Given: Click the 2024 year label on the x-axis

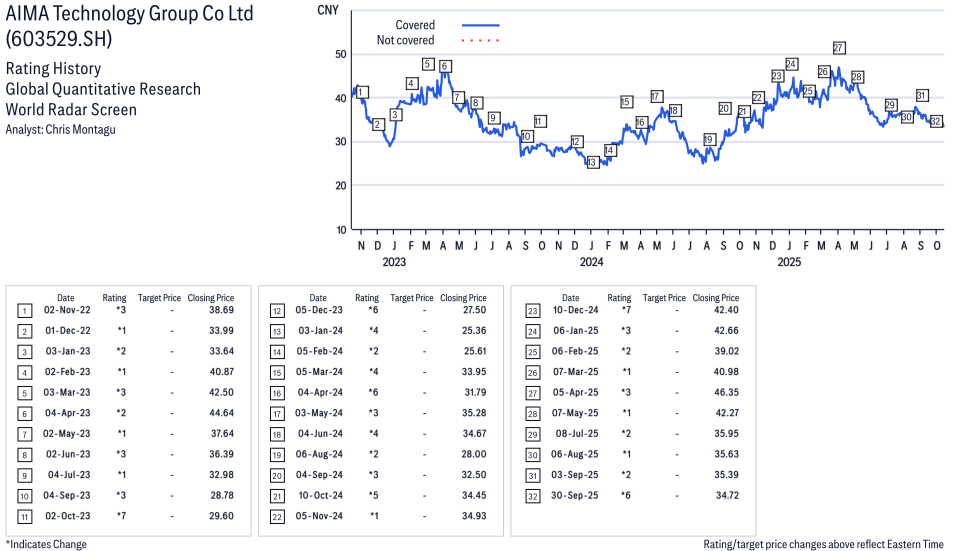Looking at the screenshot, I should [x=591, y=263].
